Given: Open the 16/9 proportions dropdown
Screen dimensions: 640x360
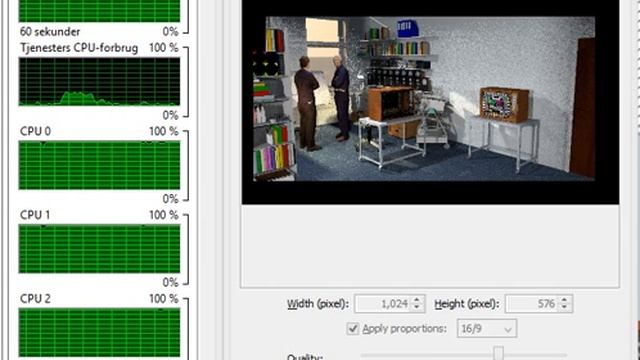Looking at the screenshot, I should (487, 329).
